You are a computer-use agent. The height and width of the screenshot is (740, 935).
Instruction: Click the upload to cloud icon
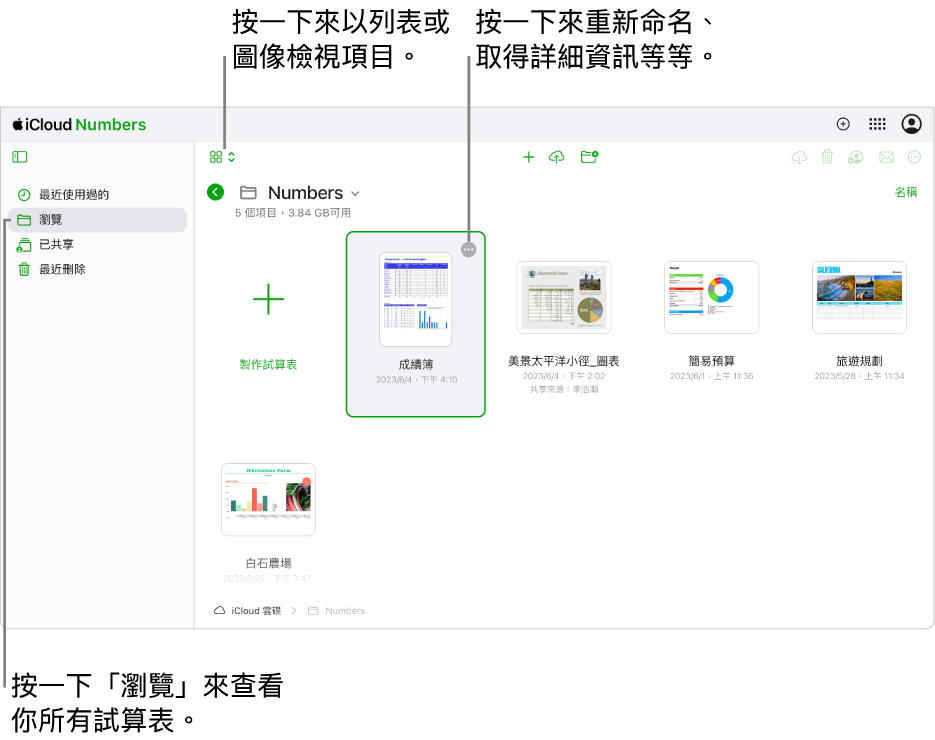click(556, 157)
